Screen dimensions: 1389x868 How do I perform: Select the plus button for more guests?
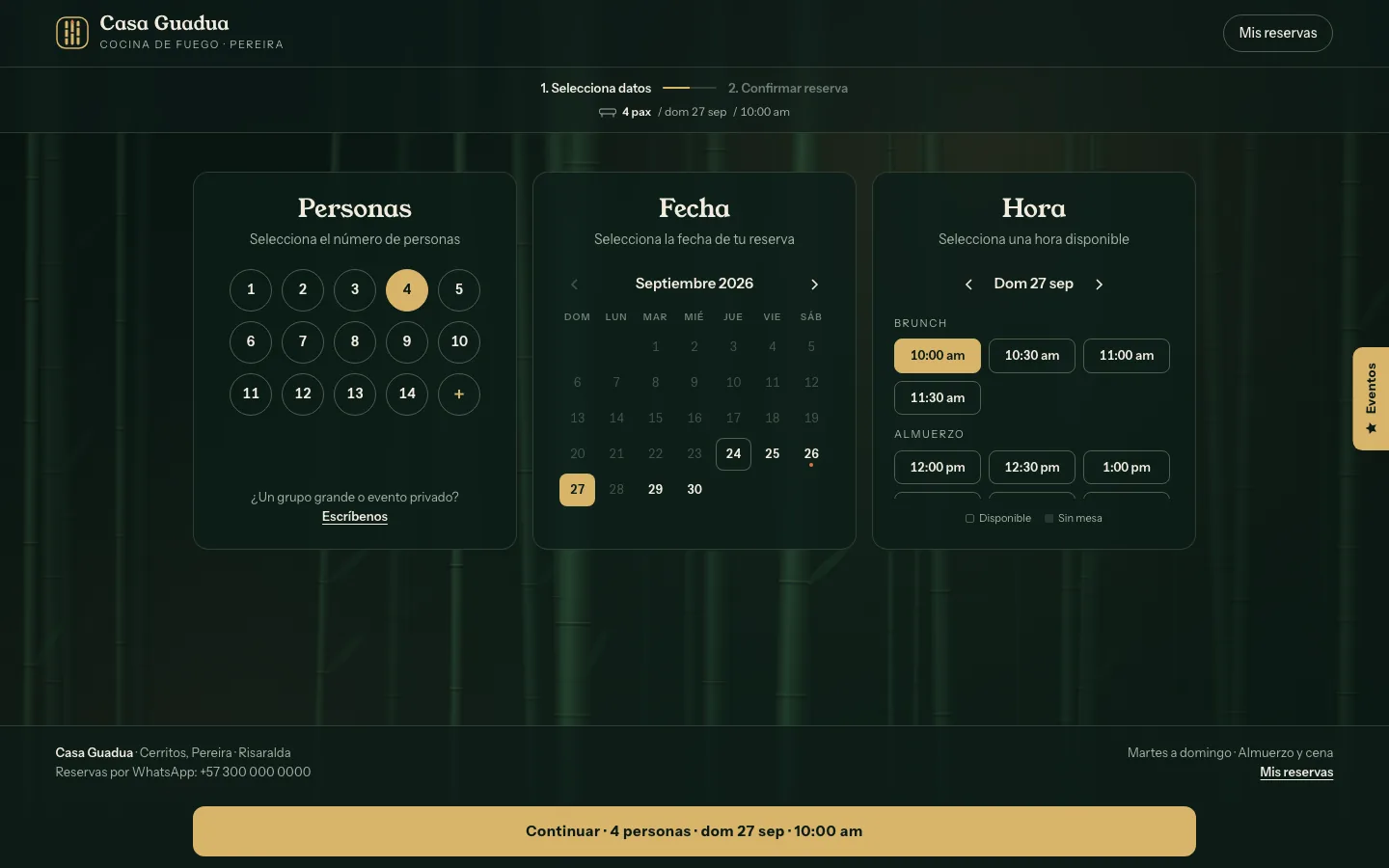[459, 393]
